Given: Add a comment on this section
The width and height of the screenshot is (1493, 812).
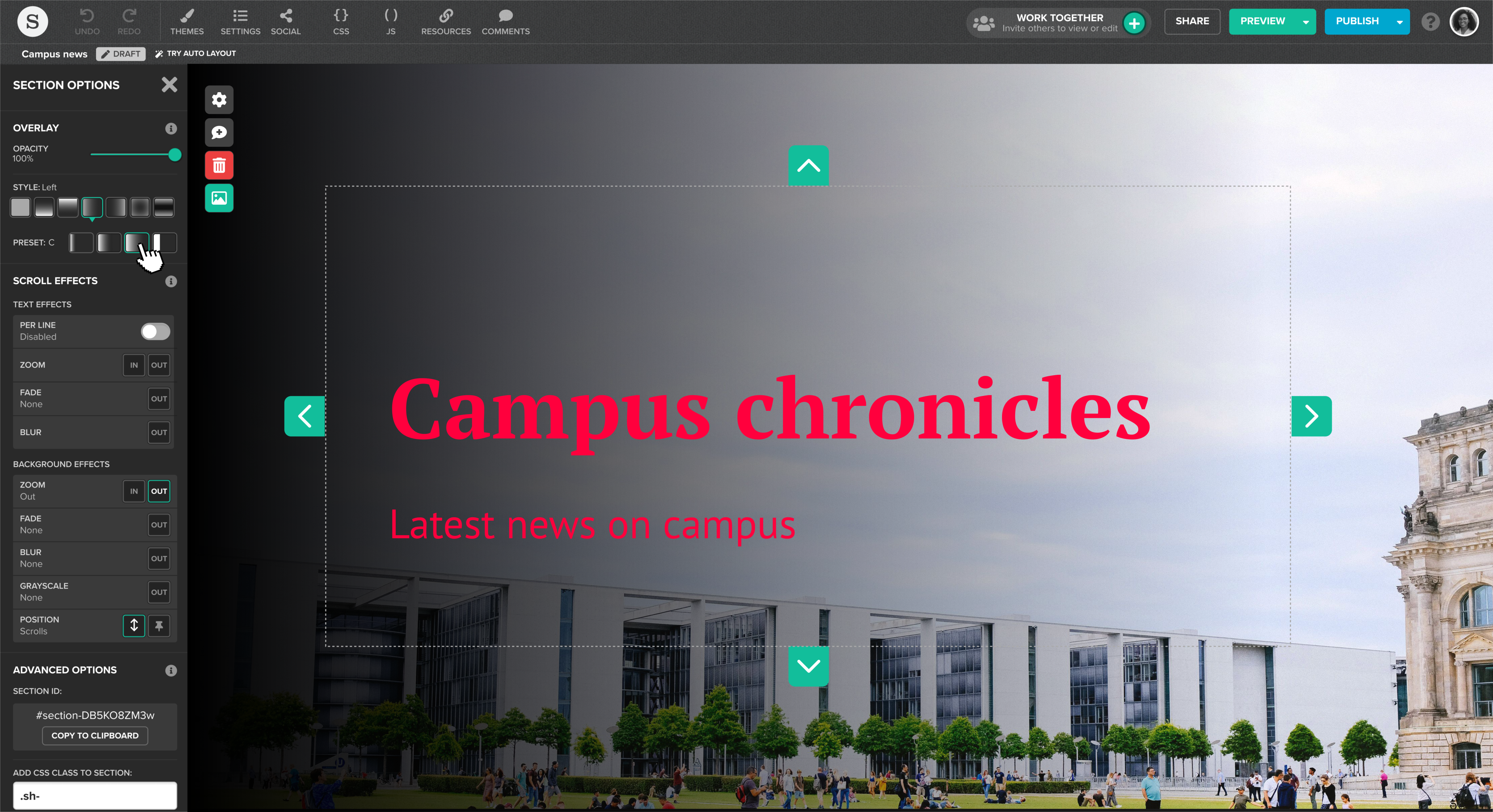Looking at the screenshot, I should pos(219,133).
